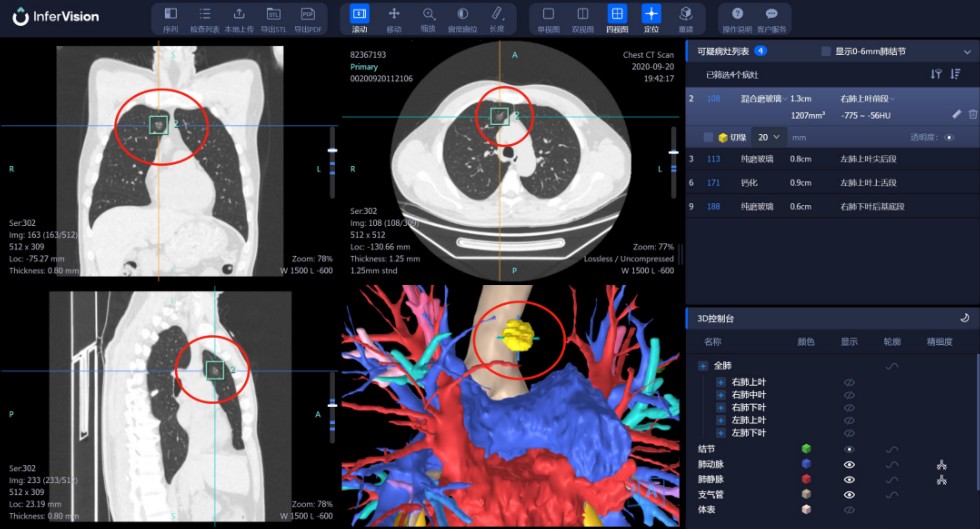Click the axial view slice slider handle
The width and height of the screenshot is (980, 529).
pyautogui.click(x=673, y=152)
